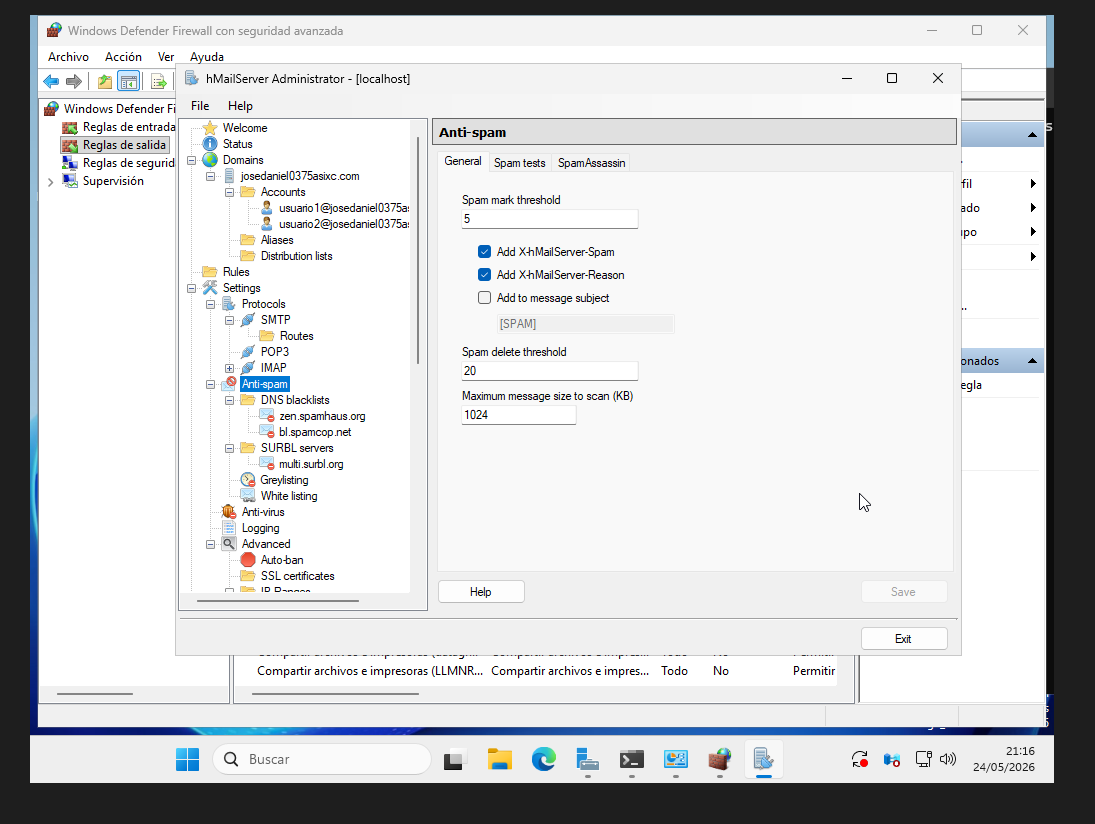Collapse the josedaniel0375asixc.com domain node
The image size is (1095, 824).
(210, 177)
